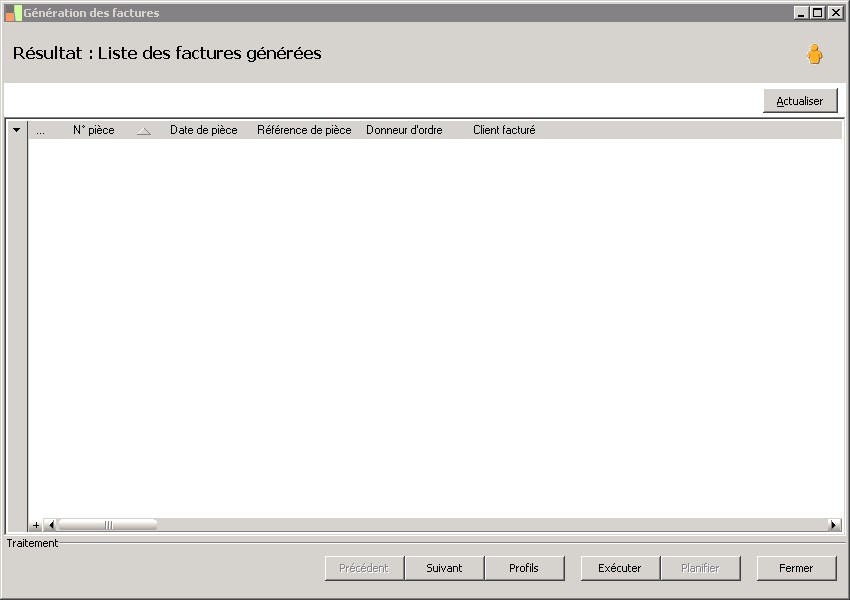The width and height of the screenshot is (850, 600).
Task: Close window using title bar X
Action: click(835, 12)
